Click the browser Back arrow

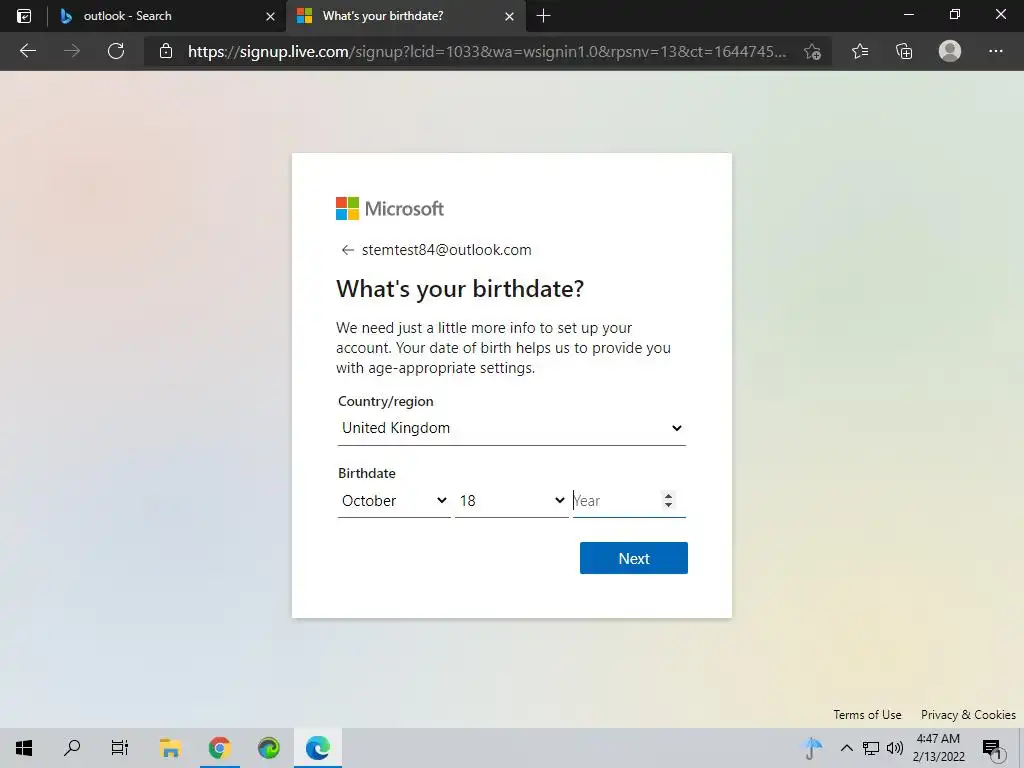pos(28,51)
